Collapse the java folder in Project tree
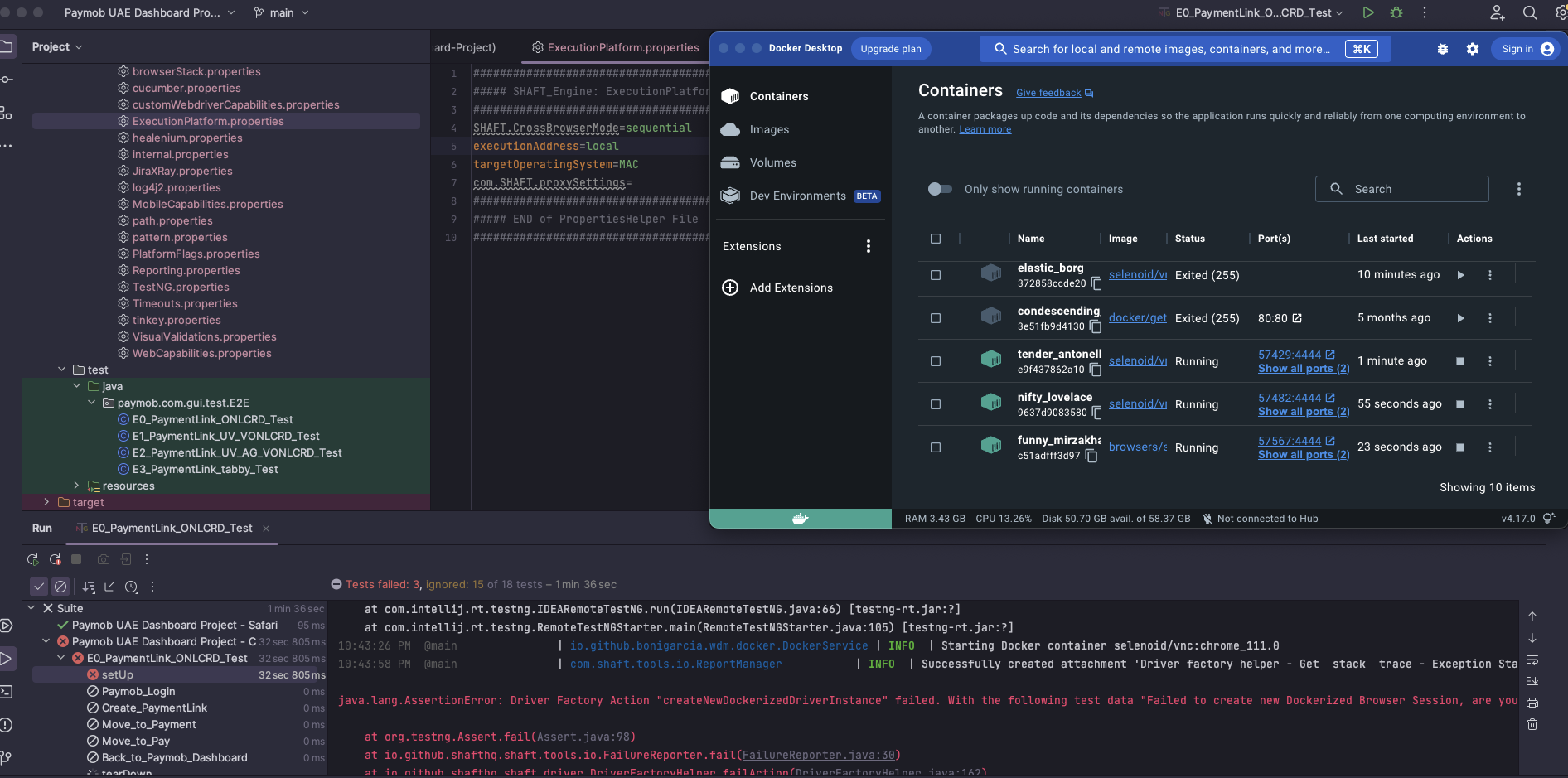 [x=76, y=386]
